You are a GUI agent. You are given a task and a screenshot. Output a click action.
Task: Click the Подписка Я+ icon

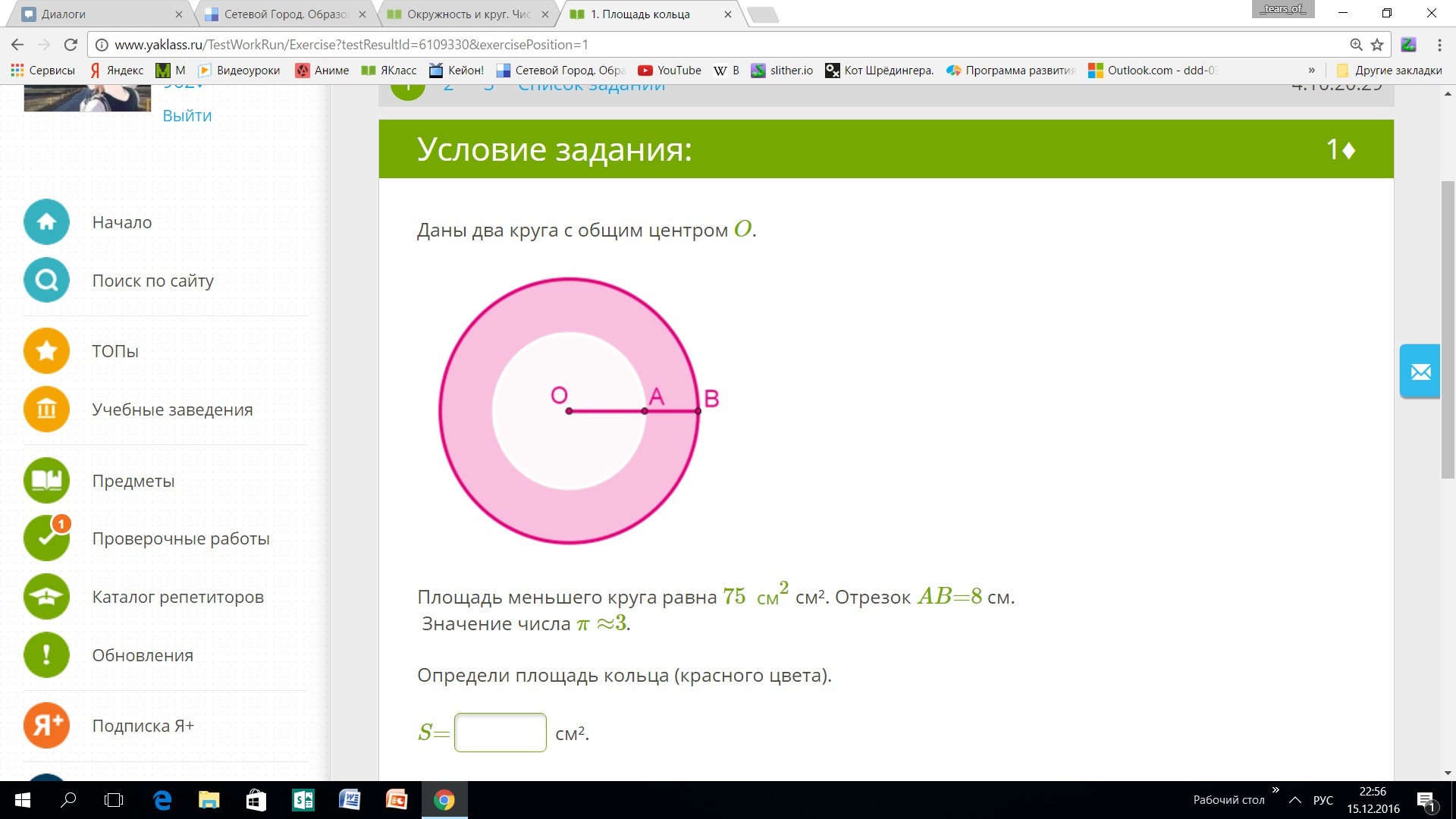tap(46, 726)
